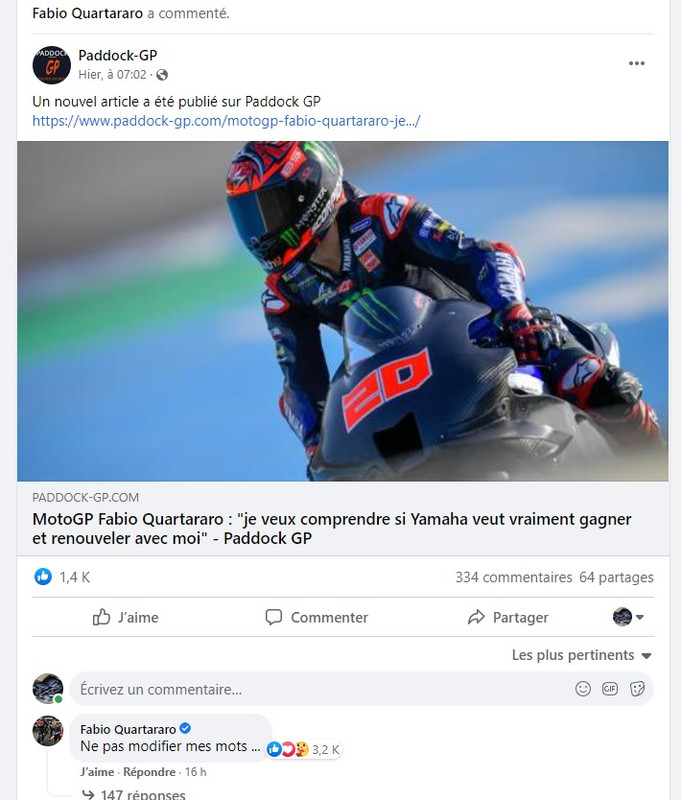This screenshot has width=681, height=800.
Task: Open the Quartararo motorcycle article image
Action: 343,311
